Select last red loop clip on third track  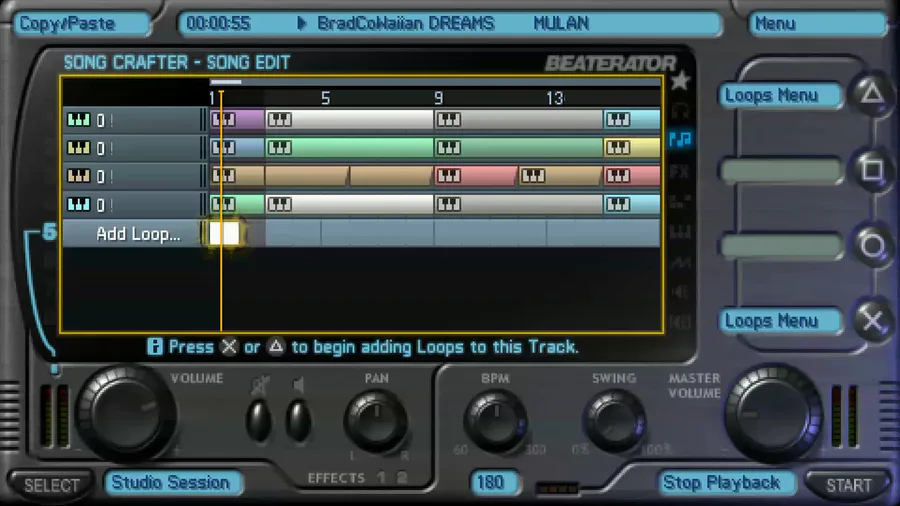[x=631, y=176]
